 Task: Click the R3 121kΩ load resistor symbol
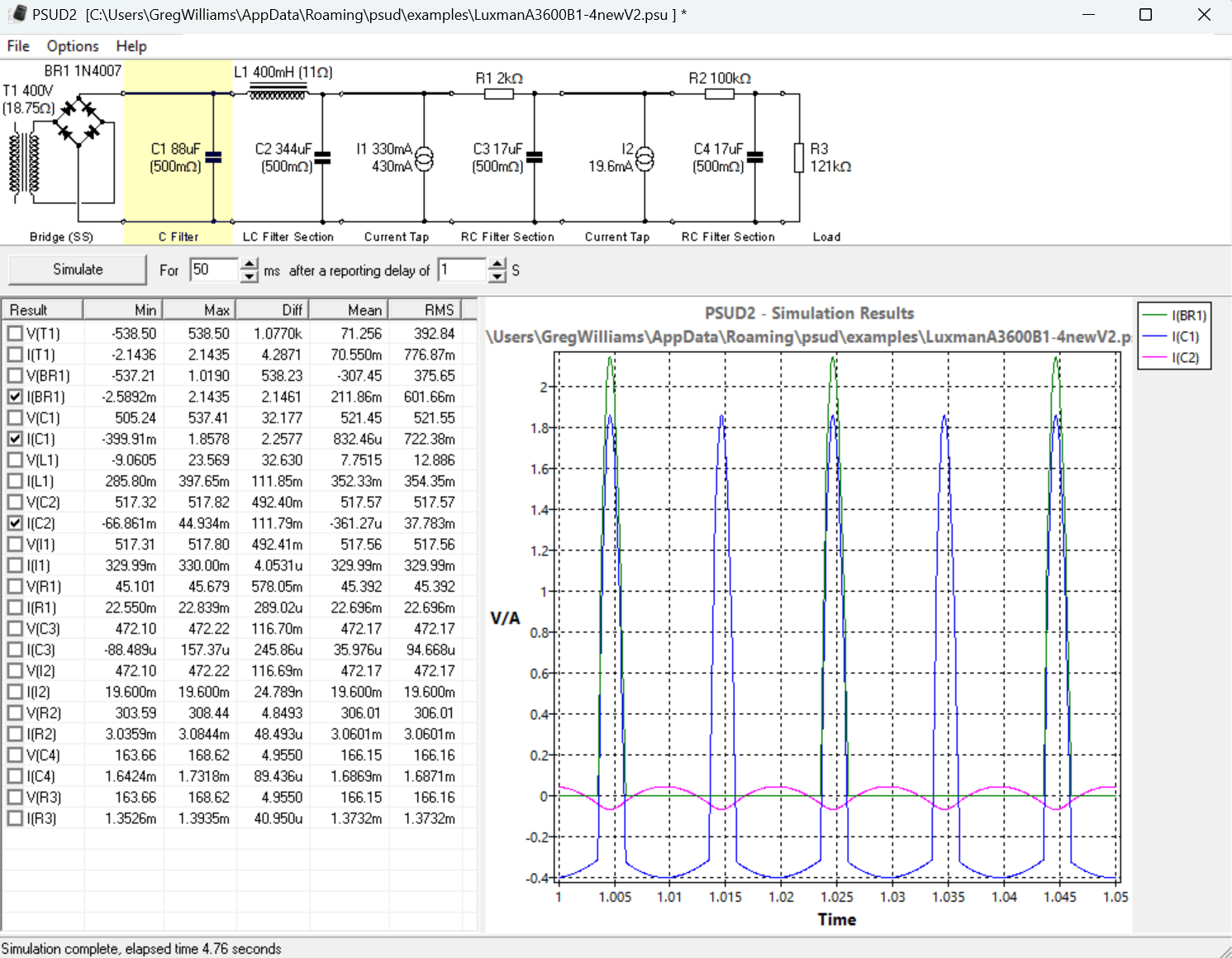click(799, 157)
